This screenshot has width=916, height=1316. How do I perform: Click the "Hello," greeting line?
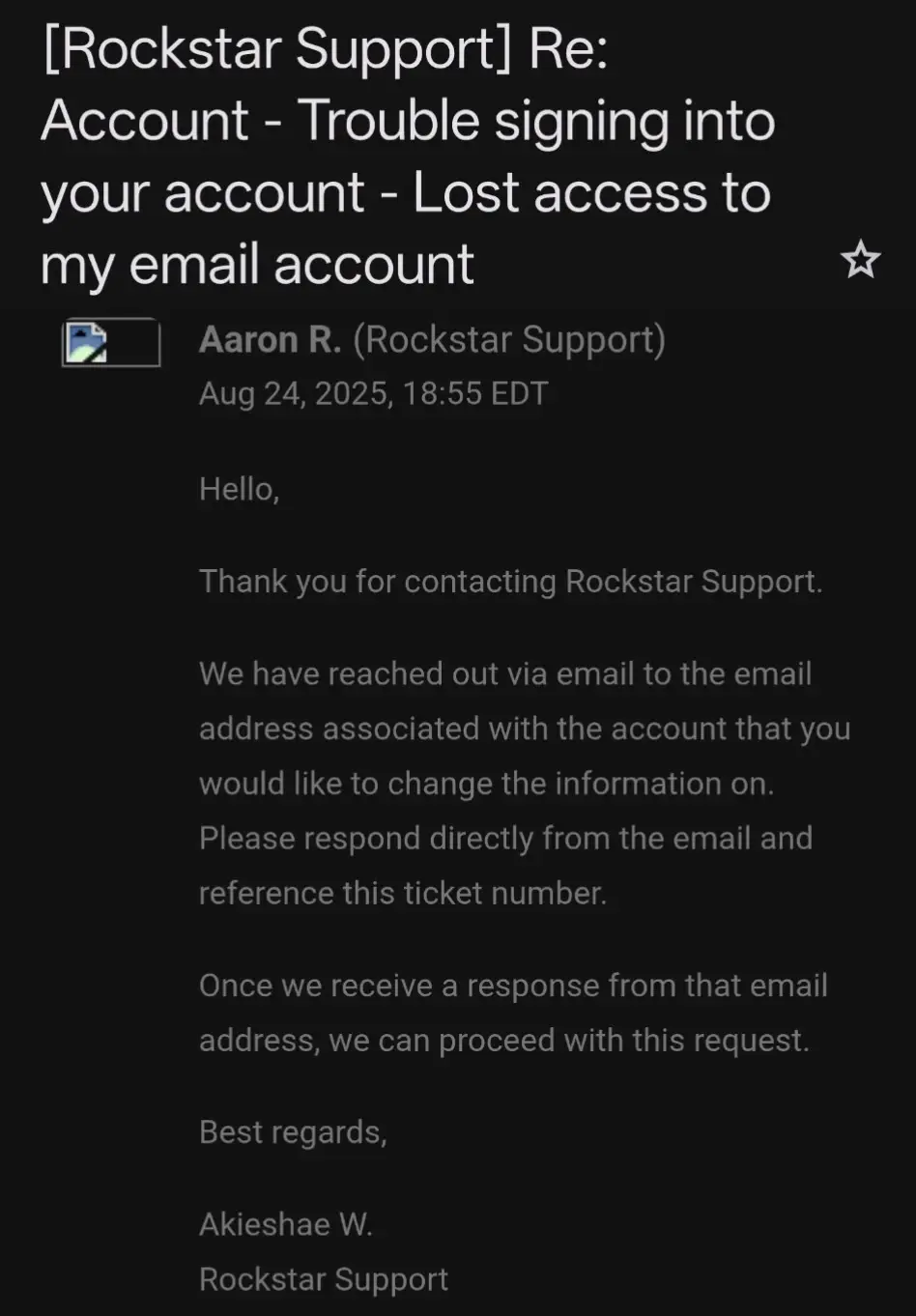click(x=239, y=489)
